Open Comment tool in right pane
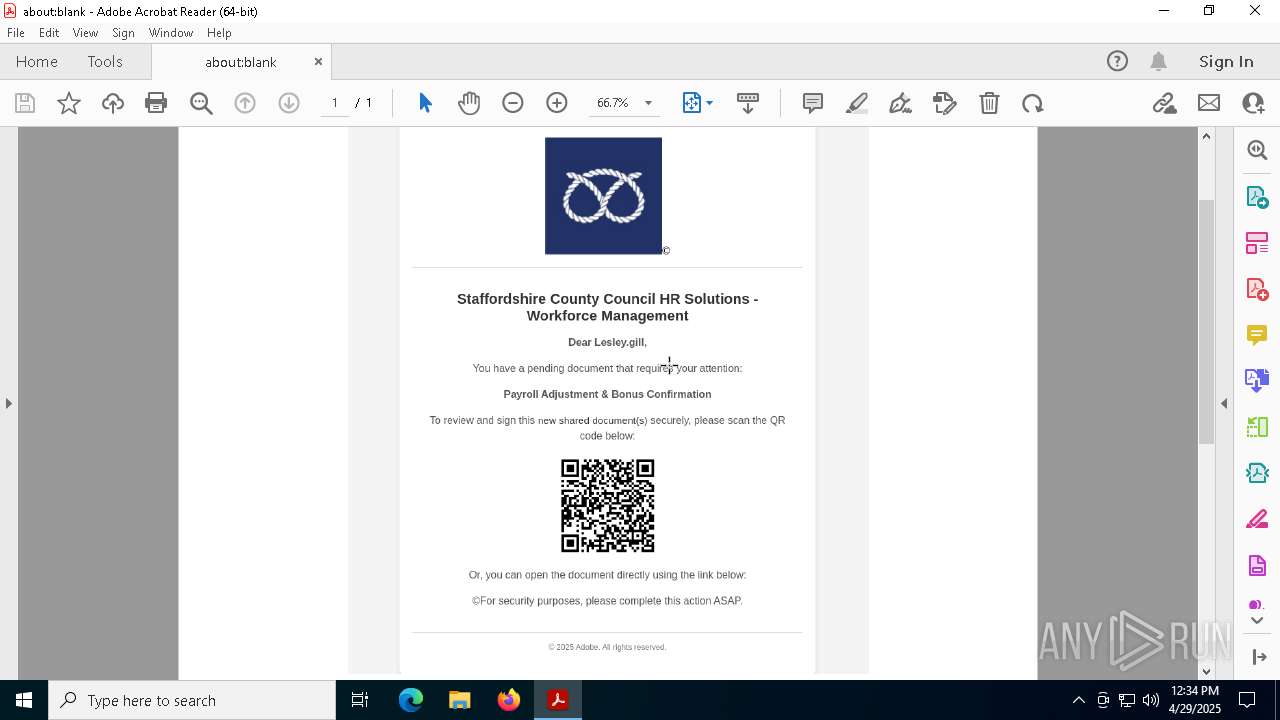1280x720 pixels. [1257, 335]
